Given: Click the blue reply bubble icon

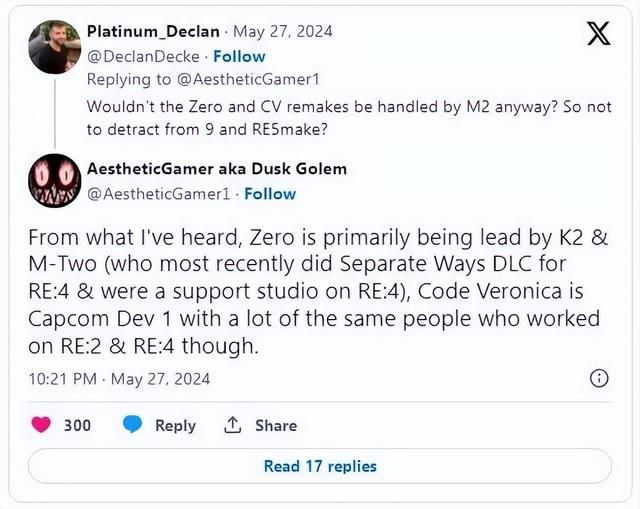Looking at the screenshot, I should (x=133, y=425).
